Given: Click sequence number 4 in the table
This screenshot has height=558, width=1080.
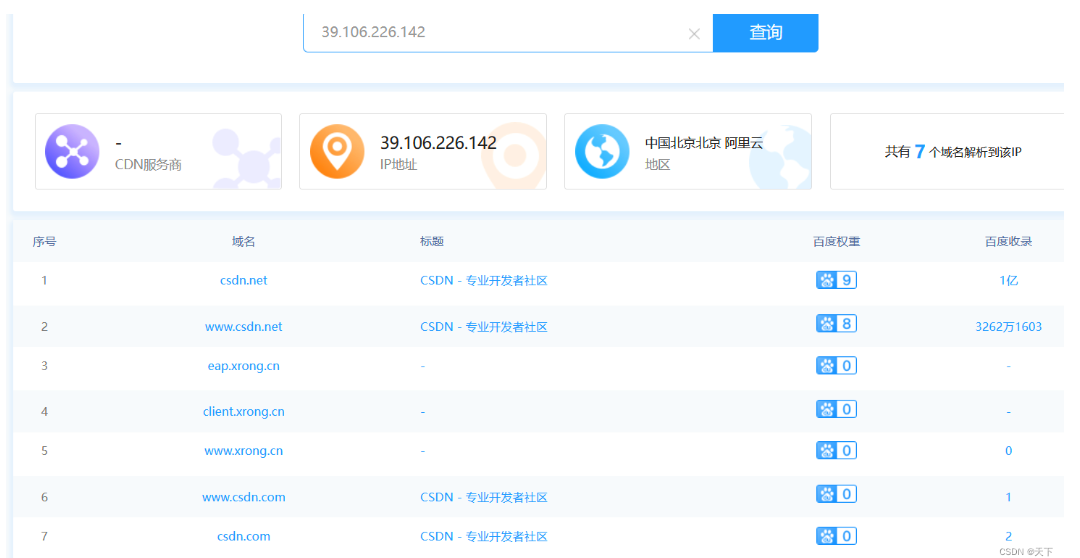Looking at the screenshot, I should coord(44,412).
